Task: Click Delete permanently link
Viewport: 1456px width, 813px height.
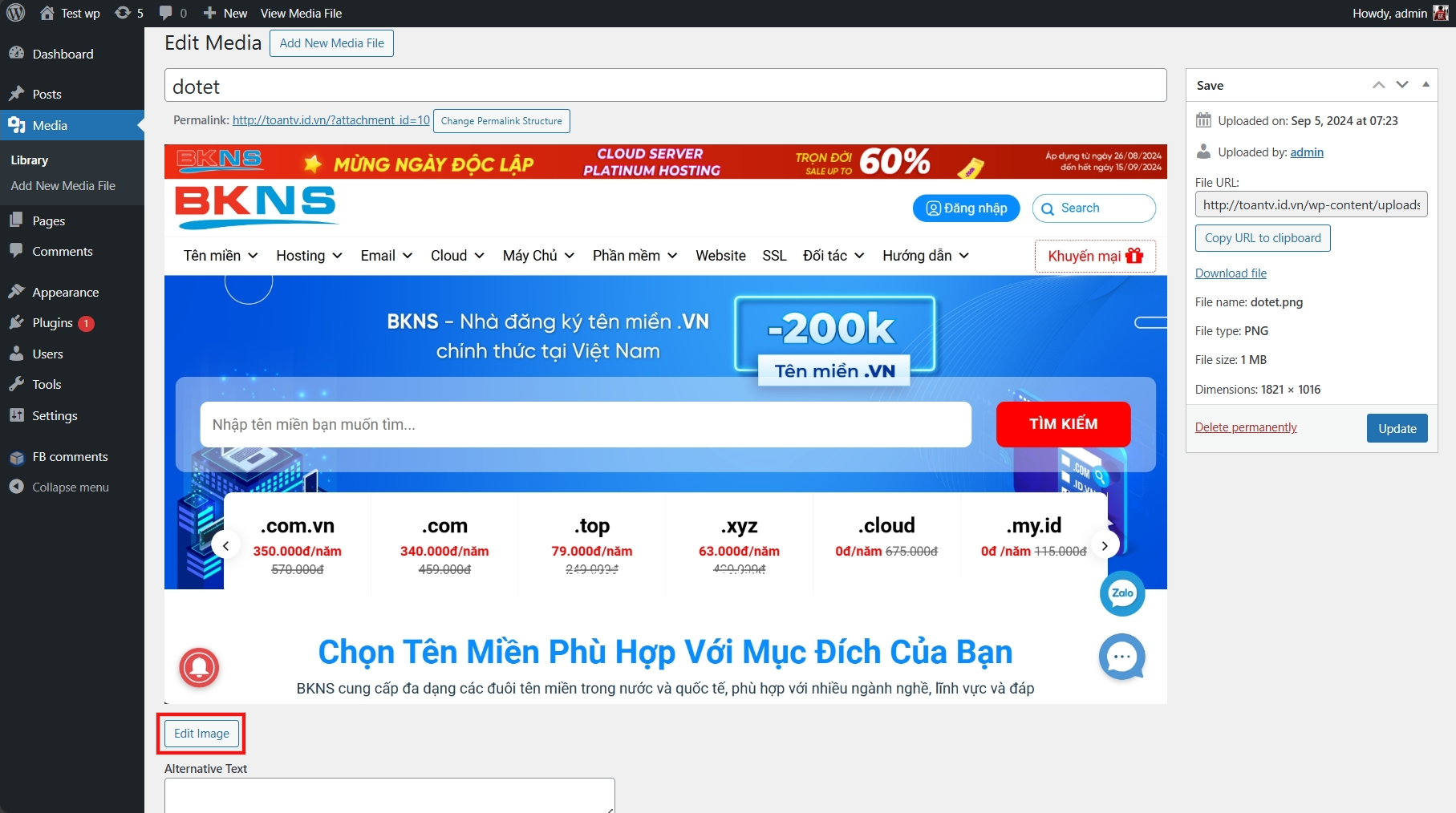Action: pyautogui.click(x=1246, y=427)
